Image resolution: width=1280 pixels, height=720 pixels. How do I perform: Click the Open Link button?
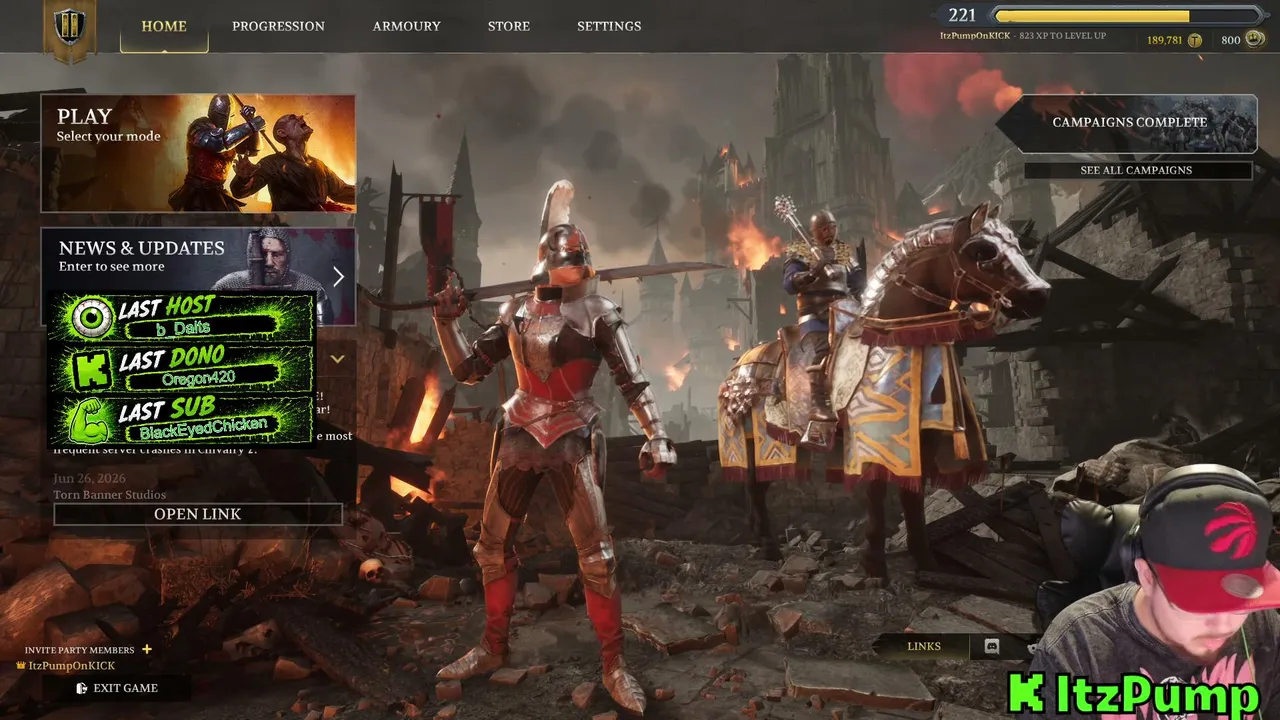[x=198, y=514]
